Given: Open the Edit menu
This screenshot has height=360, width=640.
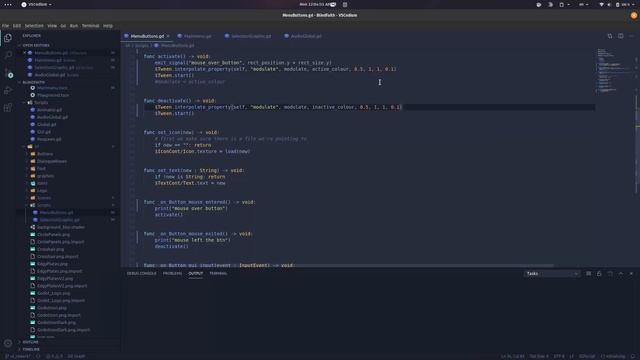Looking at the screenshot, I should click(x=17, y=26).
